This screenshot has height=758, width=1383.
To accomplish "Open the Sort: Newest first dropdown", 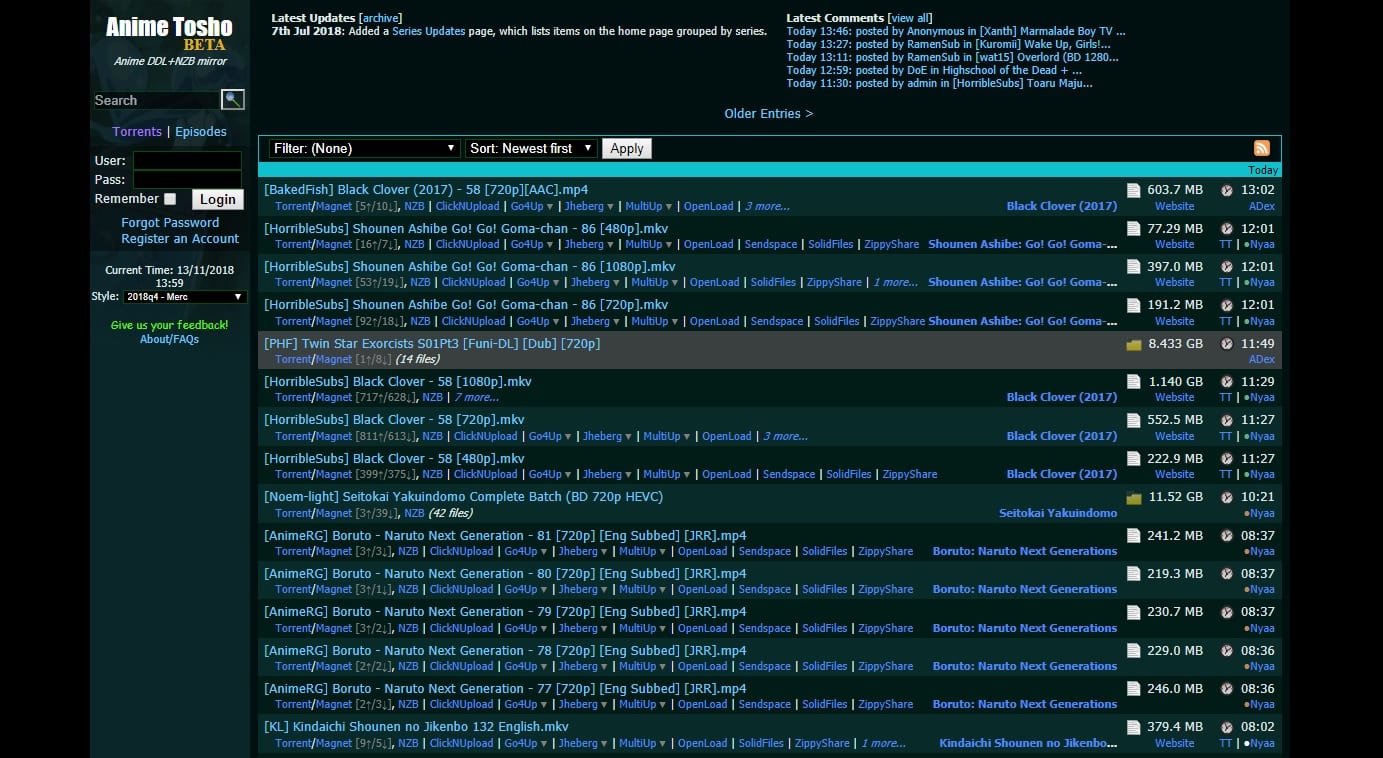I will (x=531, y=148).
